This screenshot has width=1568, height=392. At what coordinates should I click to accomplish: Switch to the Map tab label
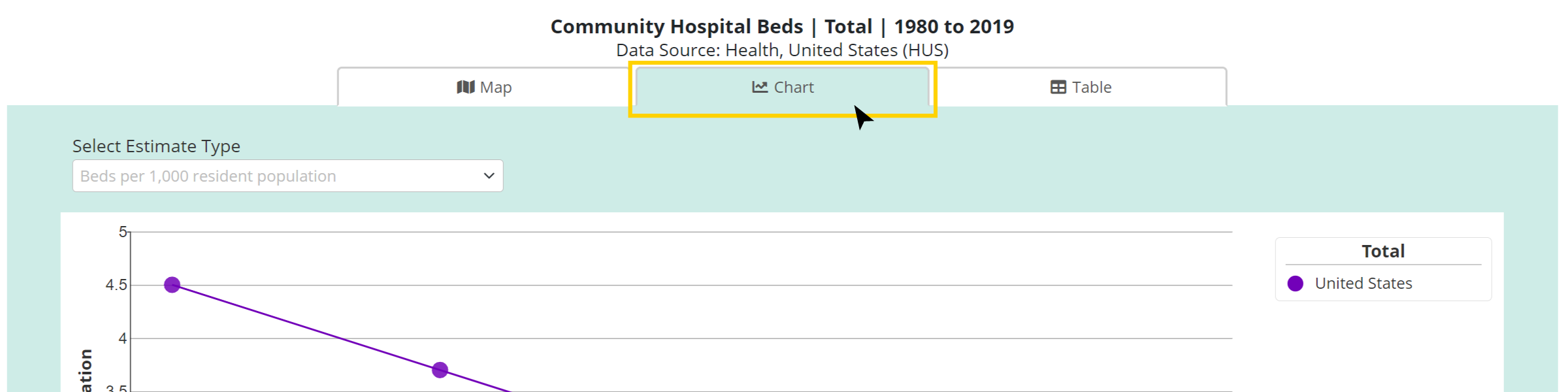click(496, 88)
